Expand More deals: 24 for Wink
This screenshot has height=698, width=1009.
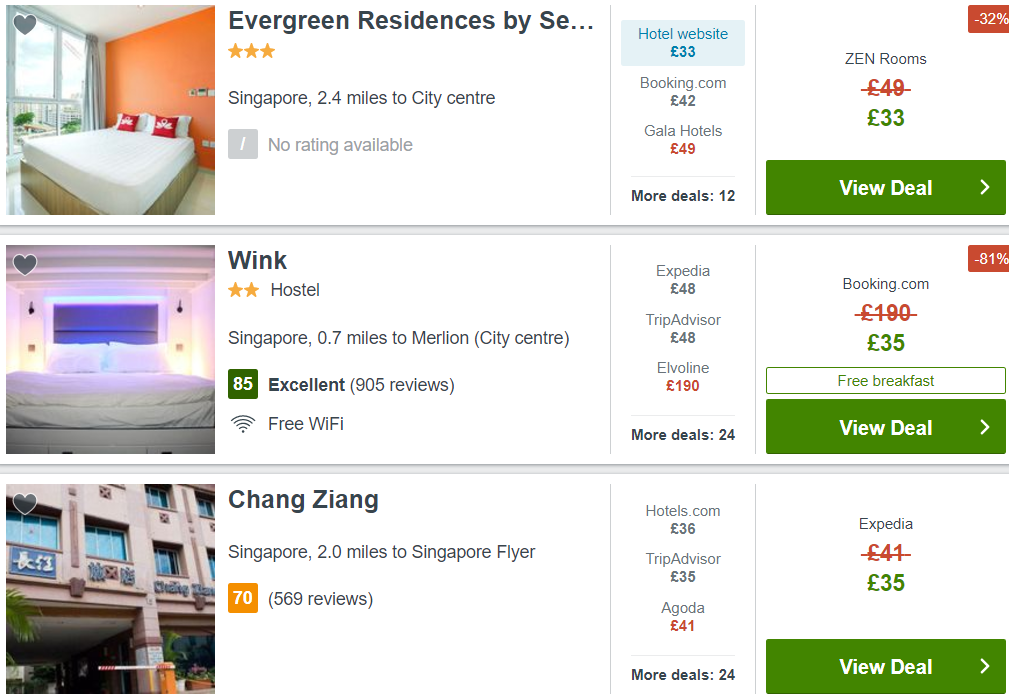click(x=683, y=435)
